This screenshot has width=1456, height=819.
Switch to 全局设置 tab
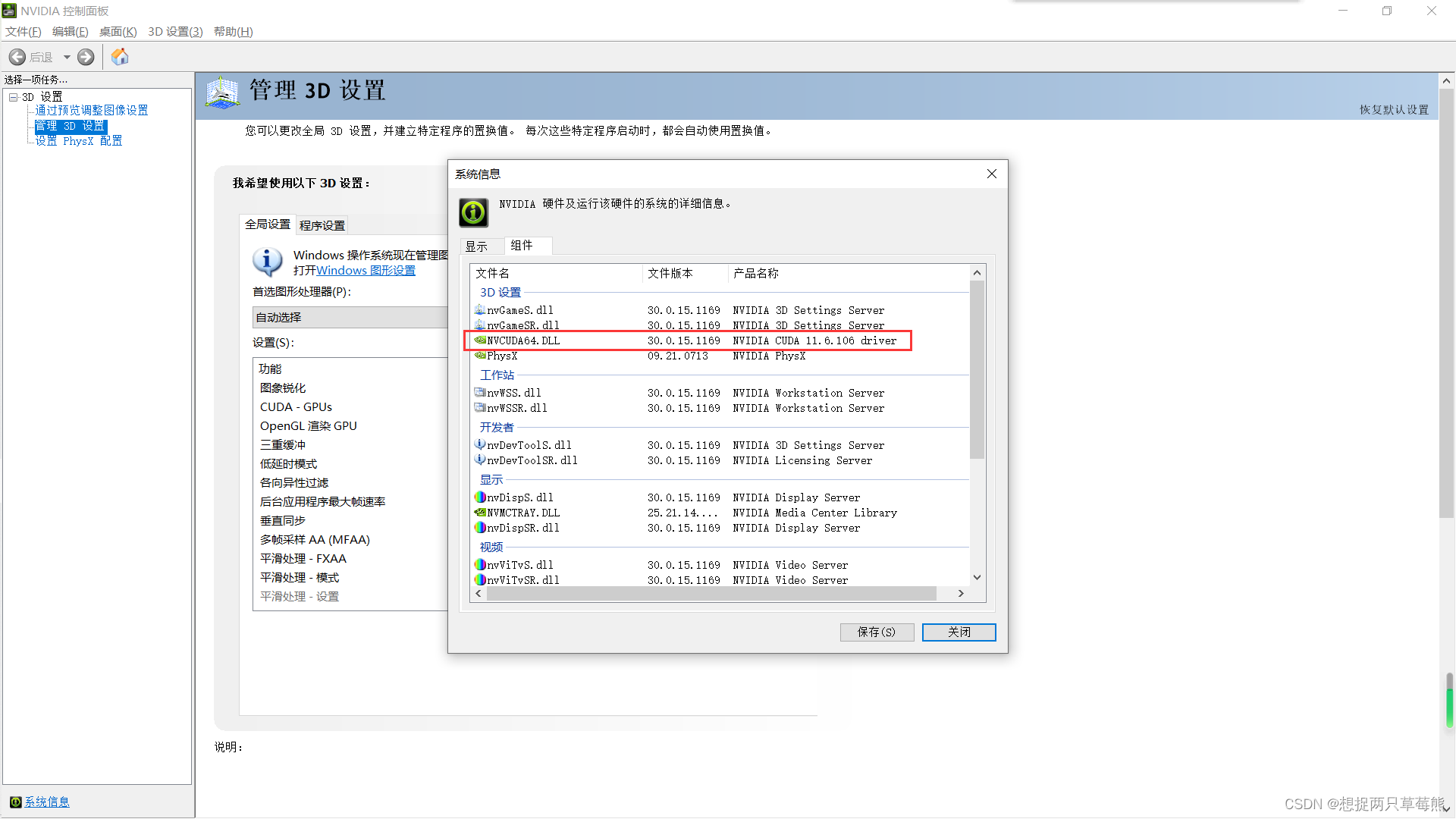267,224
